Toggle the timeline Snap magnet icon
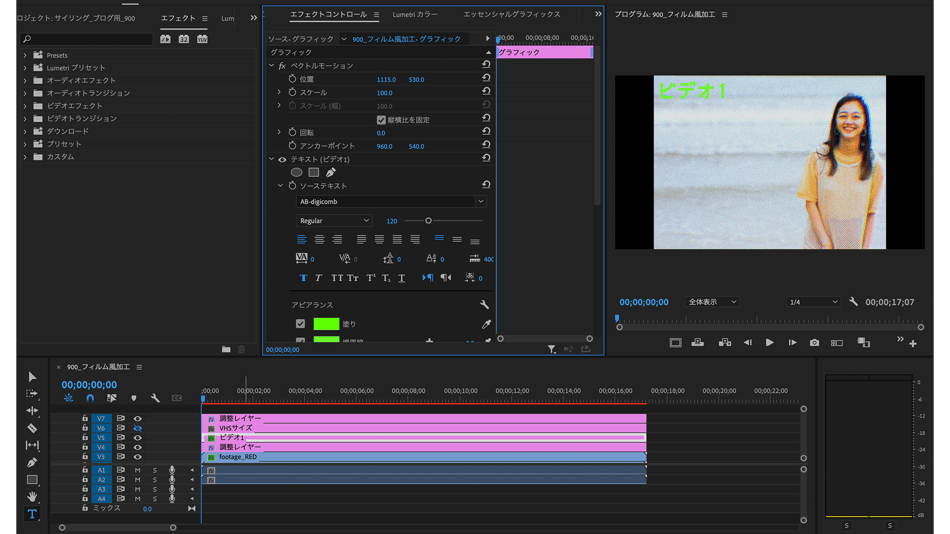Image resolution: width=950 pixels, height=534 pixels. tap(90, 398)
